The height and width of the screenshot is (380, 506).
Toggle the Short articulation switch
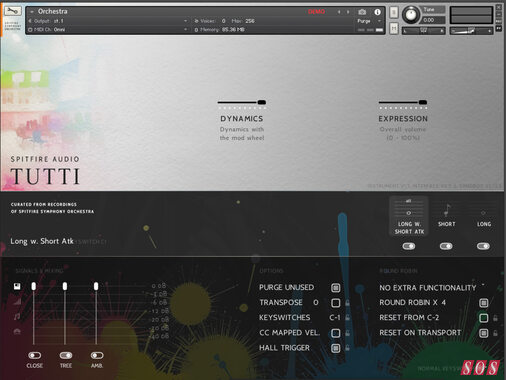[446, 246]
